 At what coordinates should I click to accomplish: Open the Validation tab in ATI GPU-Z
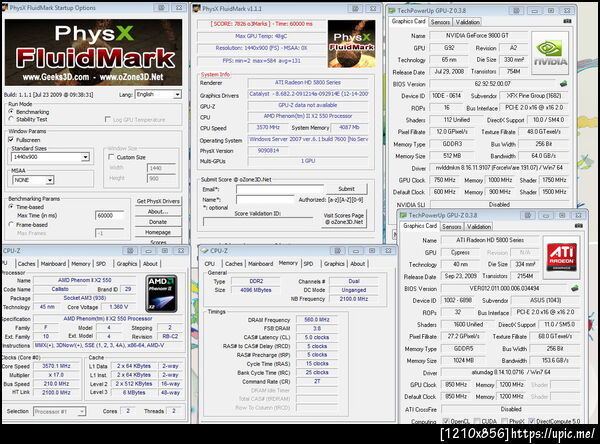(x=479, y=227)
